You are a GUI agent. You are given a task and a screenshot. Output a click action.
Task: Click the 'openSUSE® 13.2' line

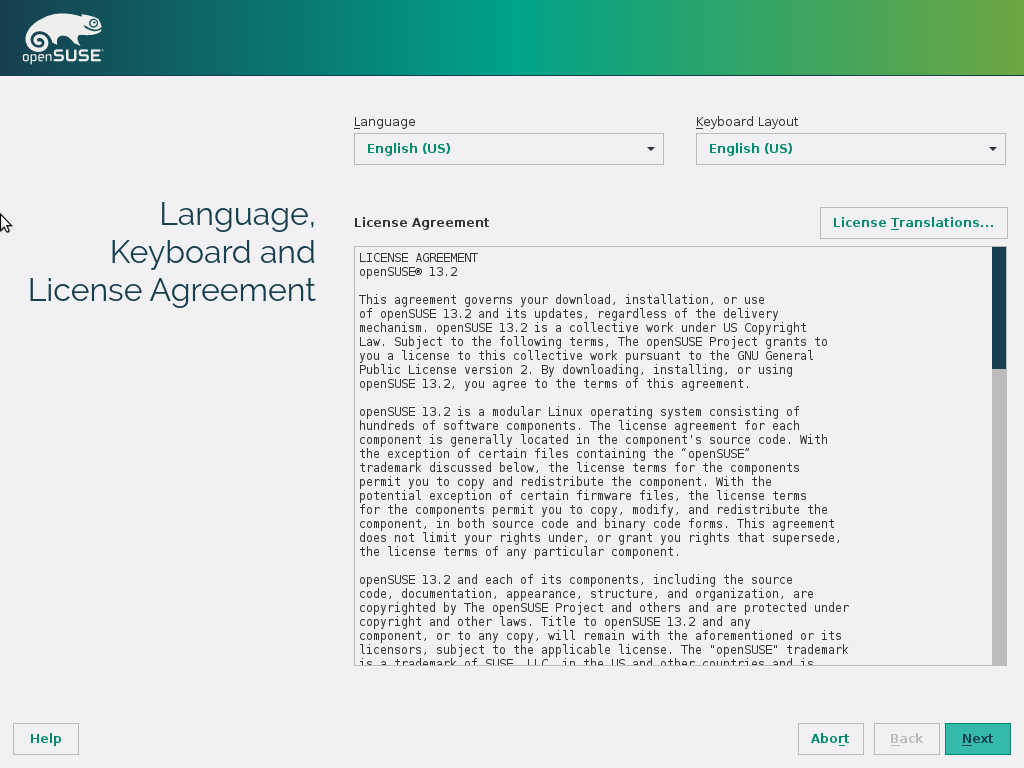(x=408, y=272)
